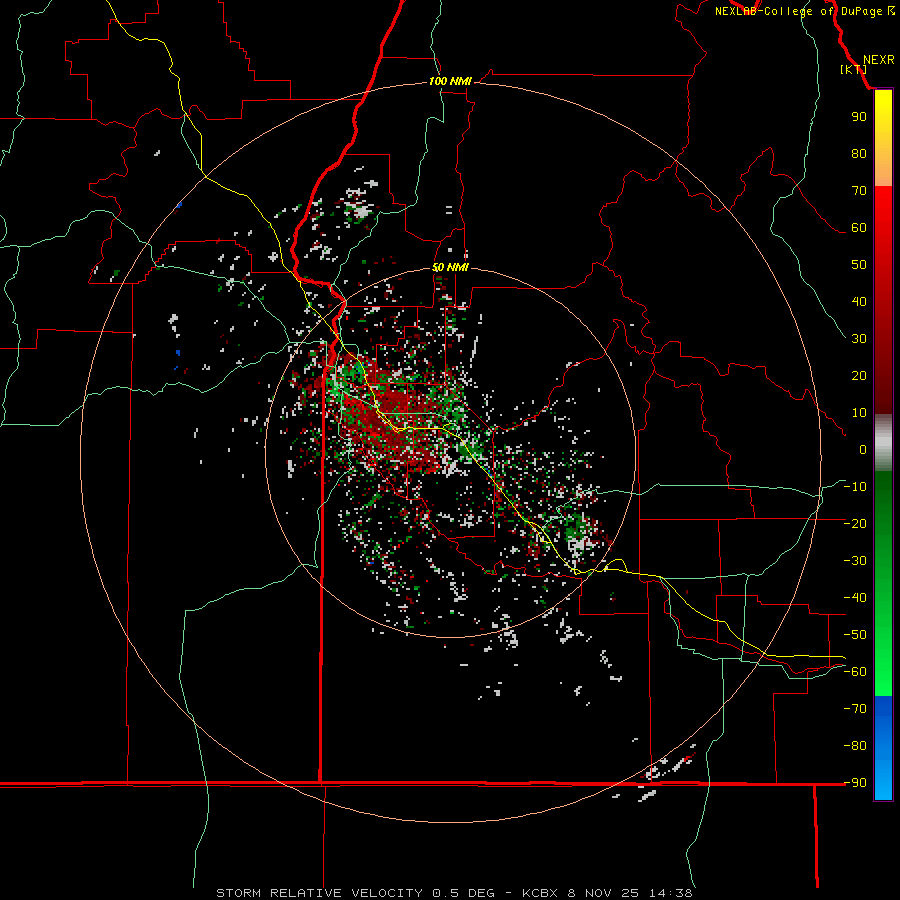Click the 20 value on the velocity scale

click(x=859, y=375)
